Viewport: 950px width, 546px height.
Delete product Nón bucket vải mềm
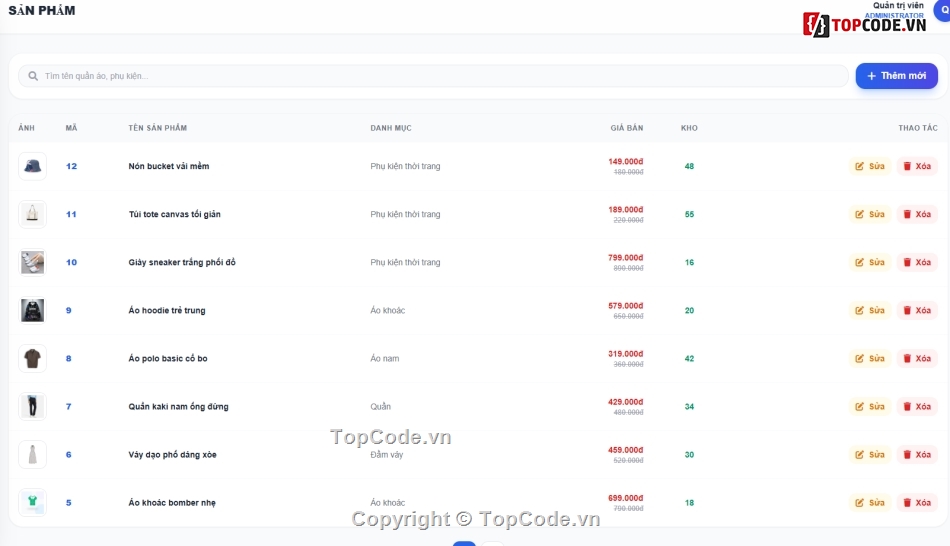pos(917,166)
